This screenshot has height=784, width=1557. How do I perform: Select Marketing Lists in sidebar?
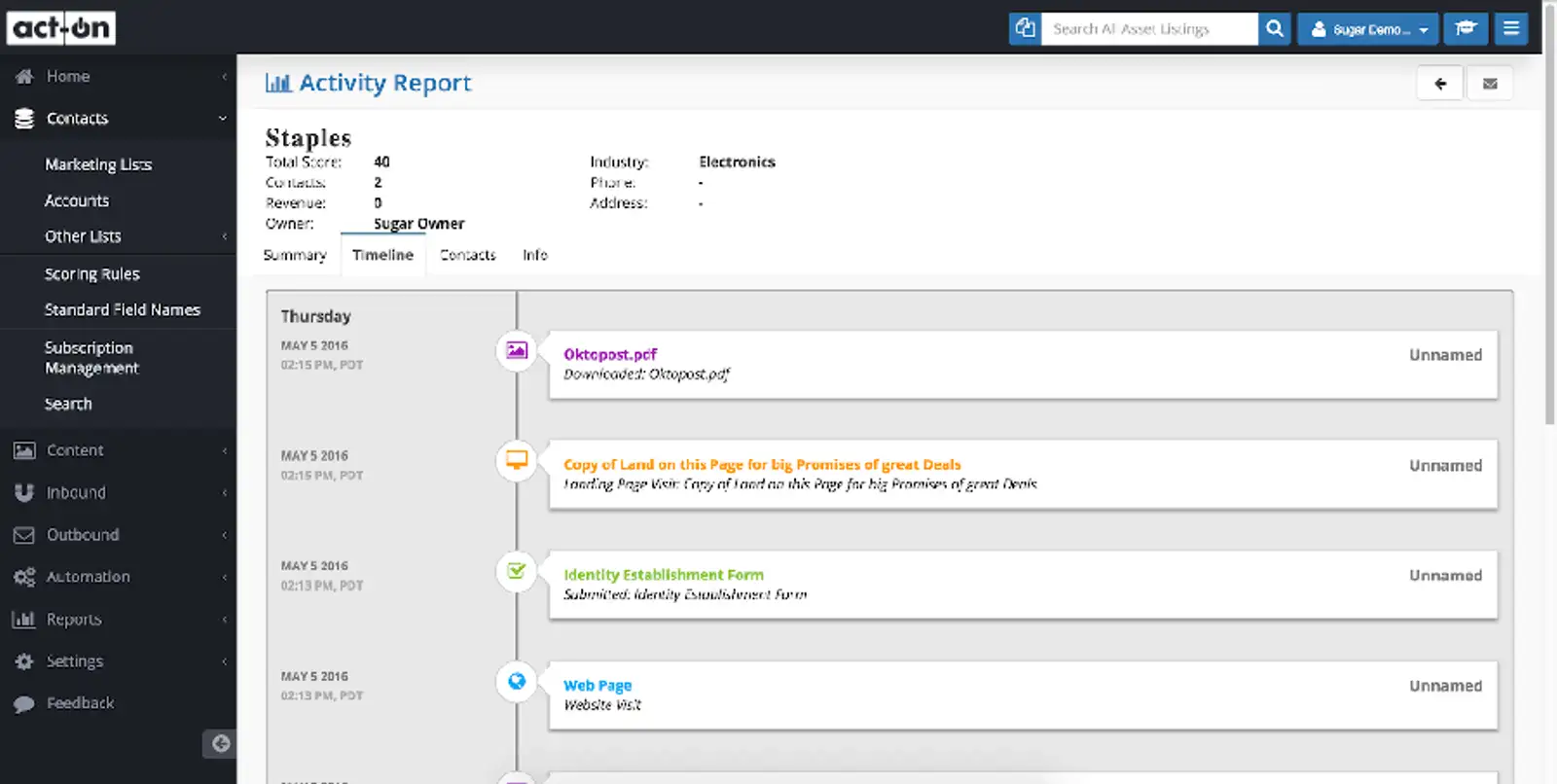click(x=98, y=164)
